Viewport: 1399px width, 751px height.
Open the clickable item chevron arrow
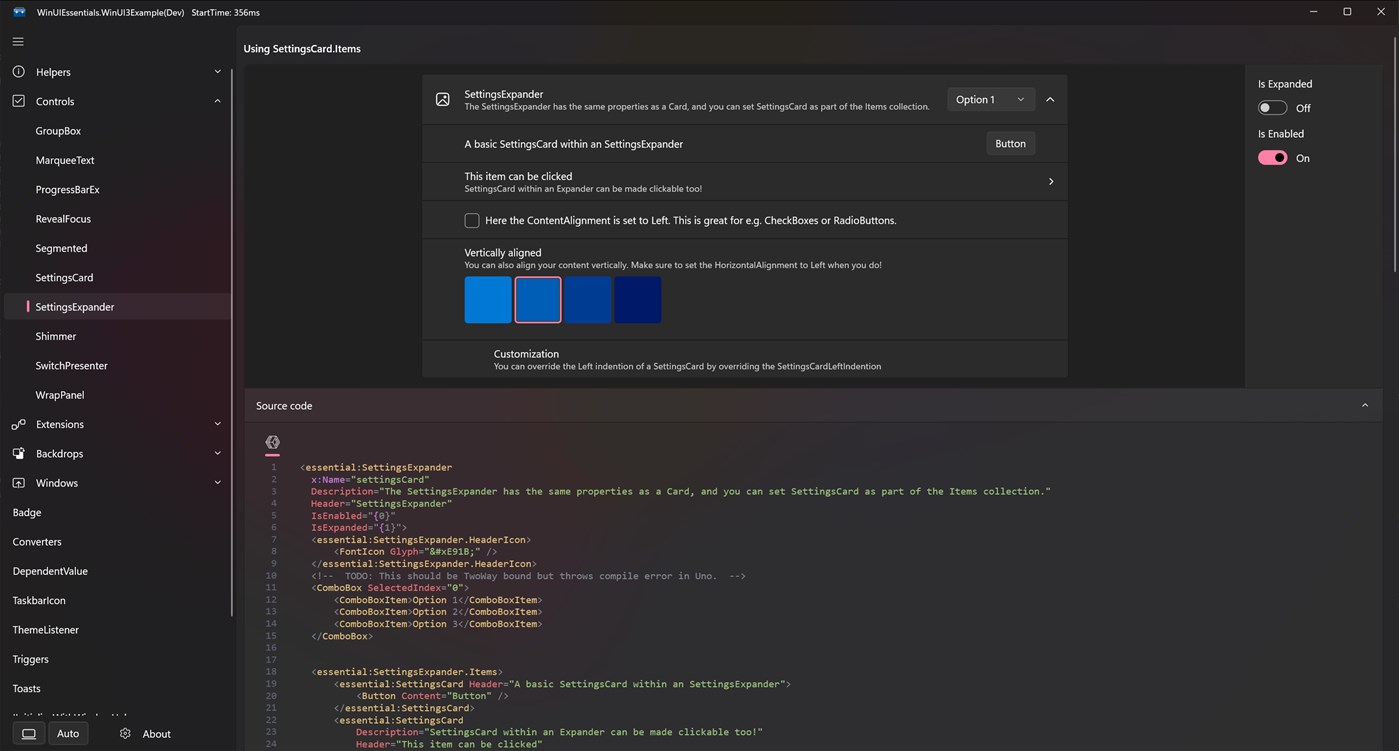tap(1050, 182)
